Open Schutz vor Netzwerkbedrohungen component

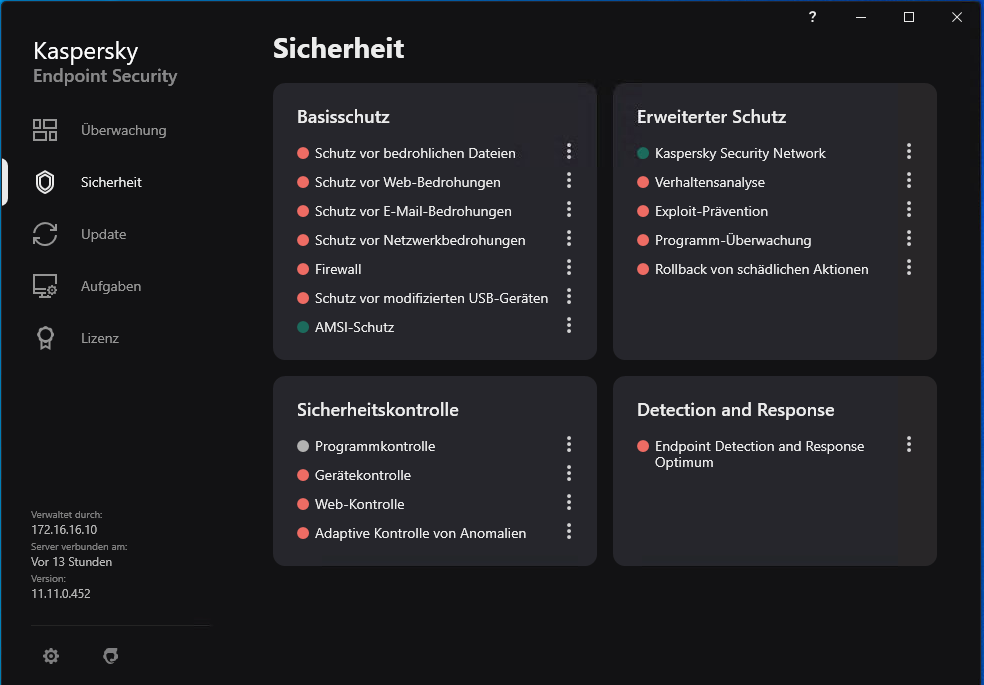pos(420,240)
